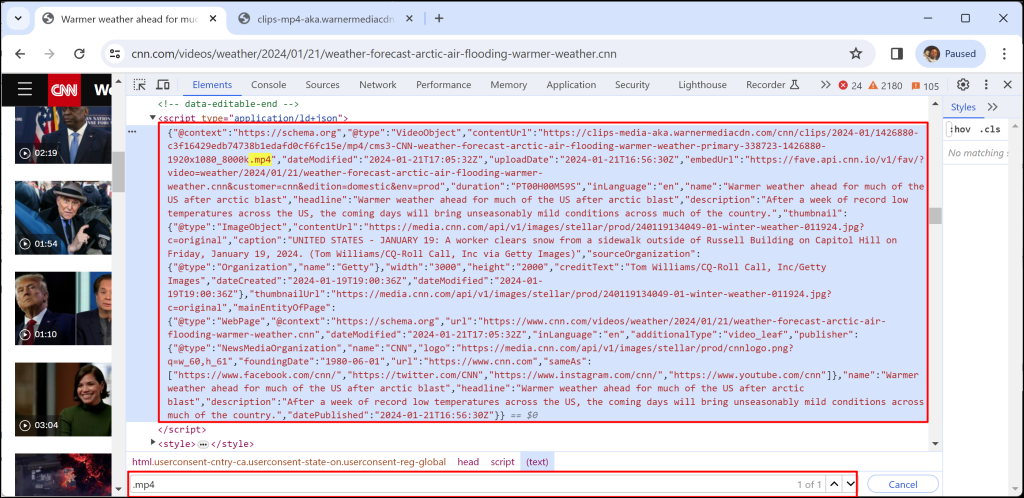Click the 2180 warnings counter

click(886, 86)
